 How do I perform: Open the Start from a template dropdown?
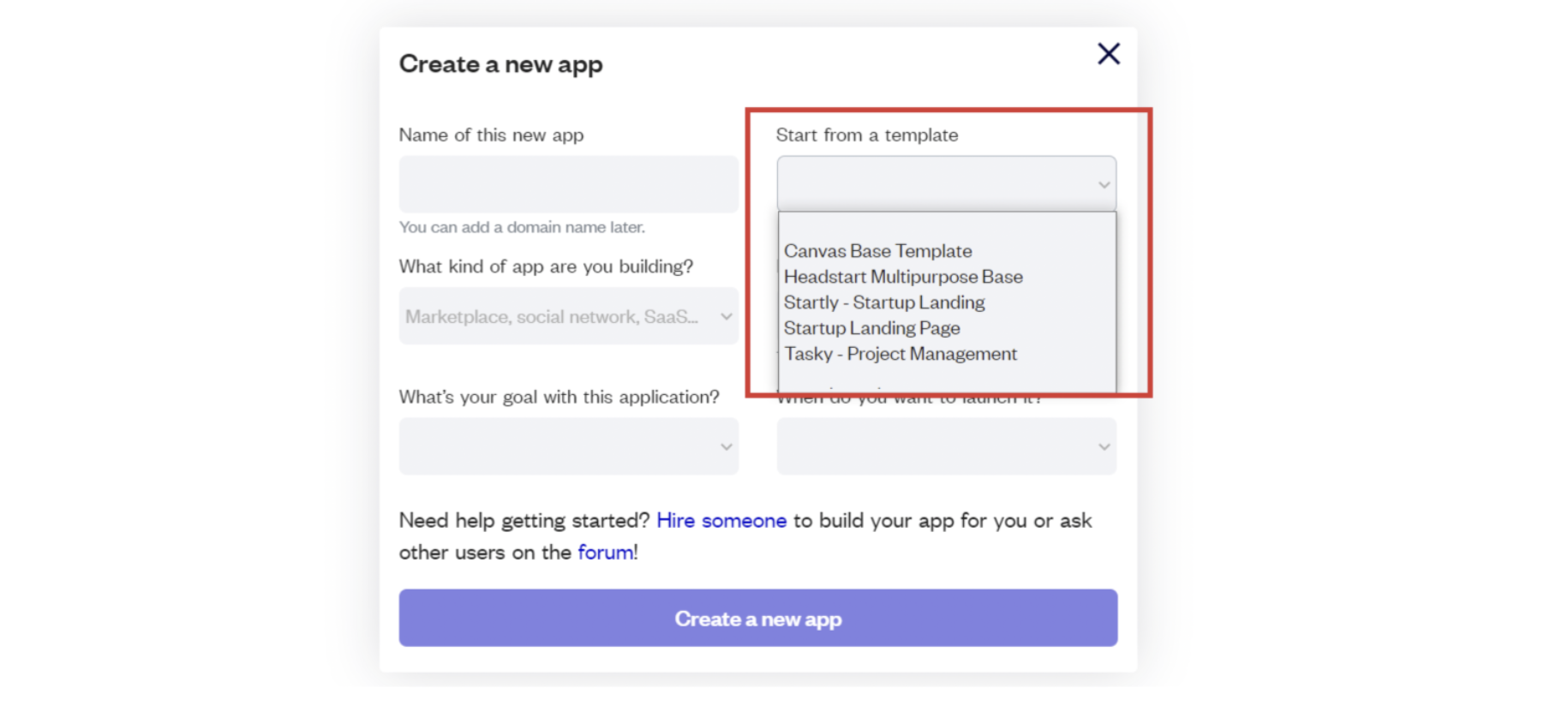[x=934, y=183]
